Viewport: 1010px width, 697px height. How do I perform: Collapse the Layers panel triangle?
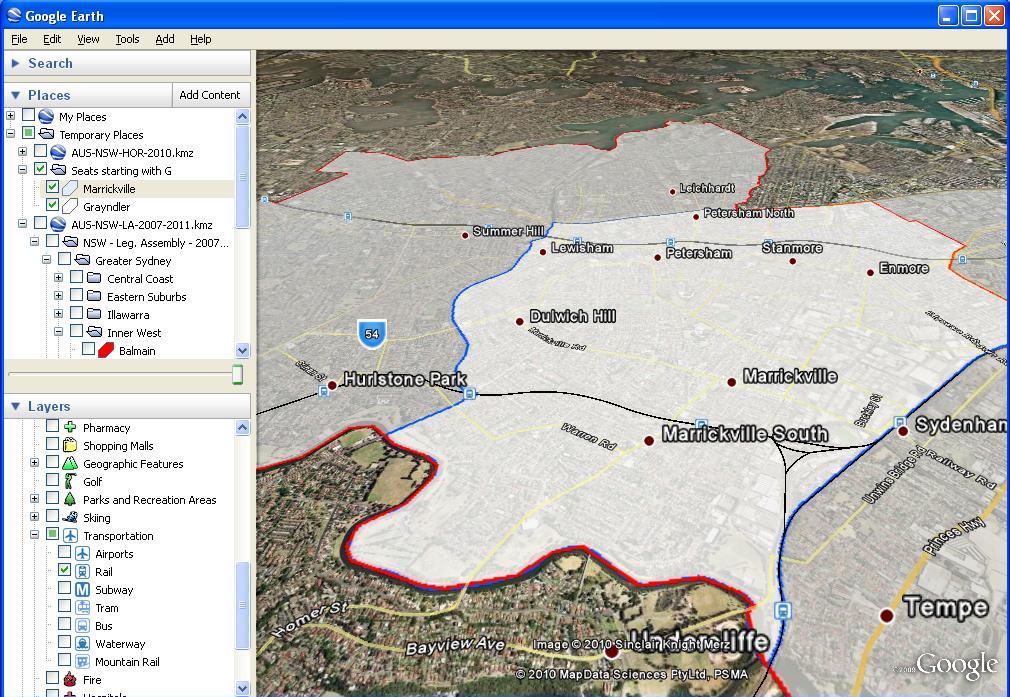[x=15, y=406]
